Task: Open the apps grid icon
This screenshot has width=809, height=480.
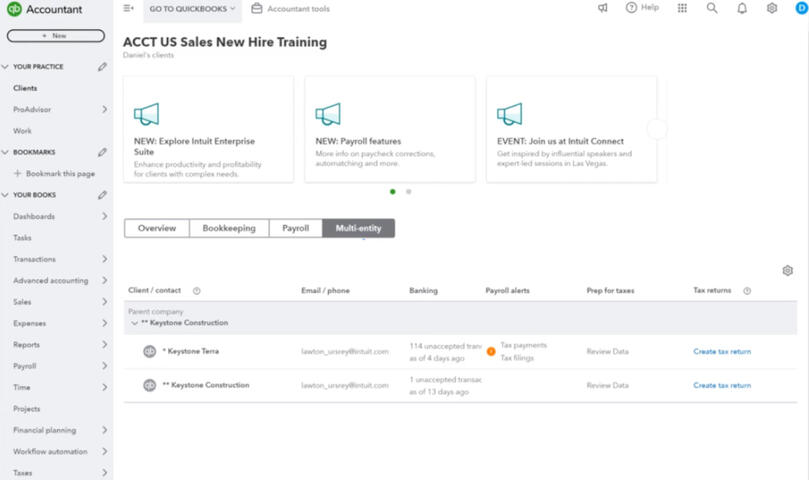Action: click(x=682, y=8)
